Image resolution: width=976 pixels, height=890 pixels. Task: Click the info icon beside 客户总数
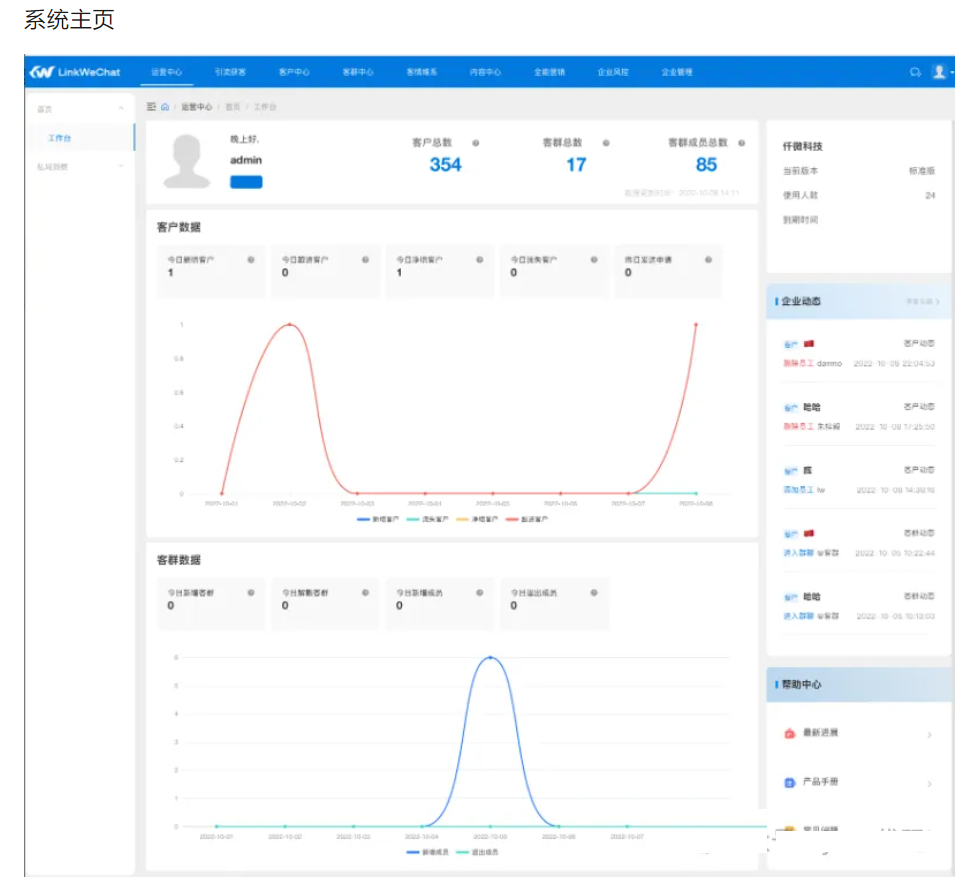pos(476,143)
